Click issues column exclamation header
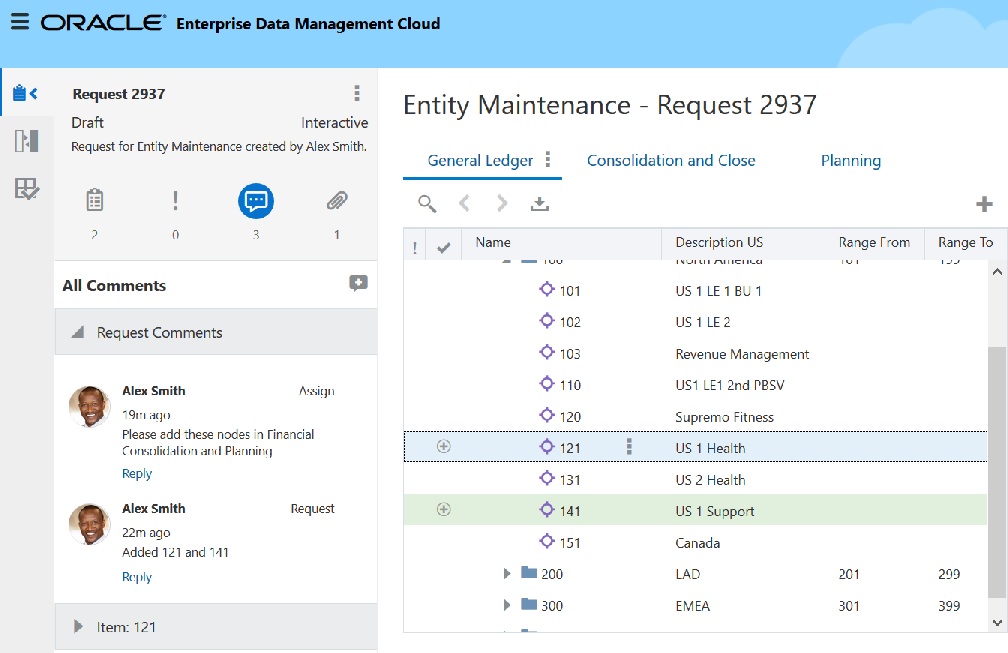The image size is (1008, 653). click(415, 247)
